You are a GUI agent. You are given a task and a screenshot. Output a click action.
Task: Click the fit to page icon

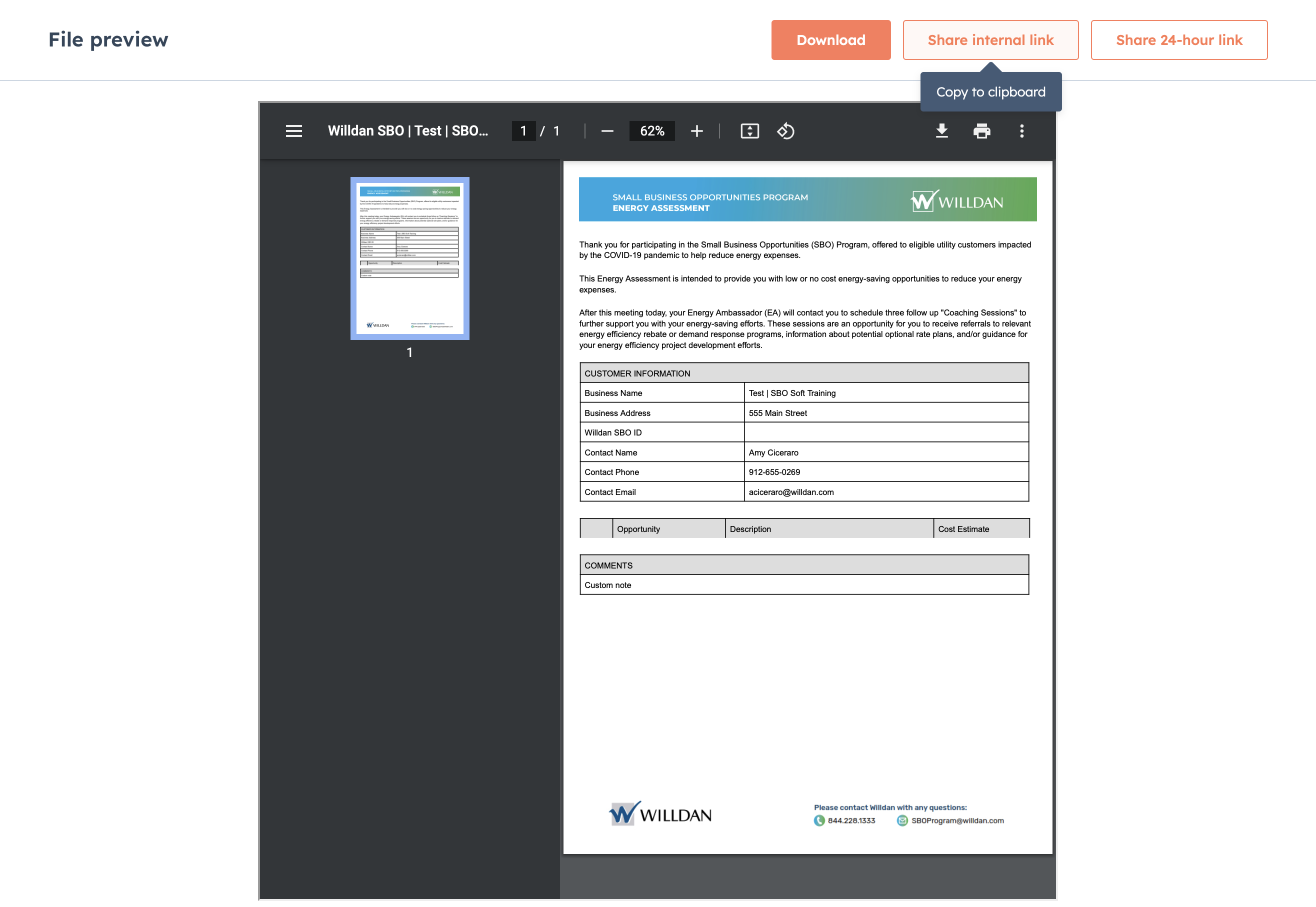coord(749,131)
